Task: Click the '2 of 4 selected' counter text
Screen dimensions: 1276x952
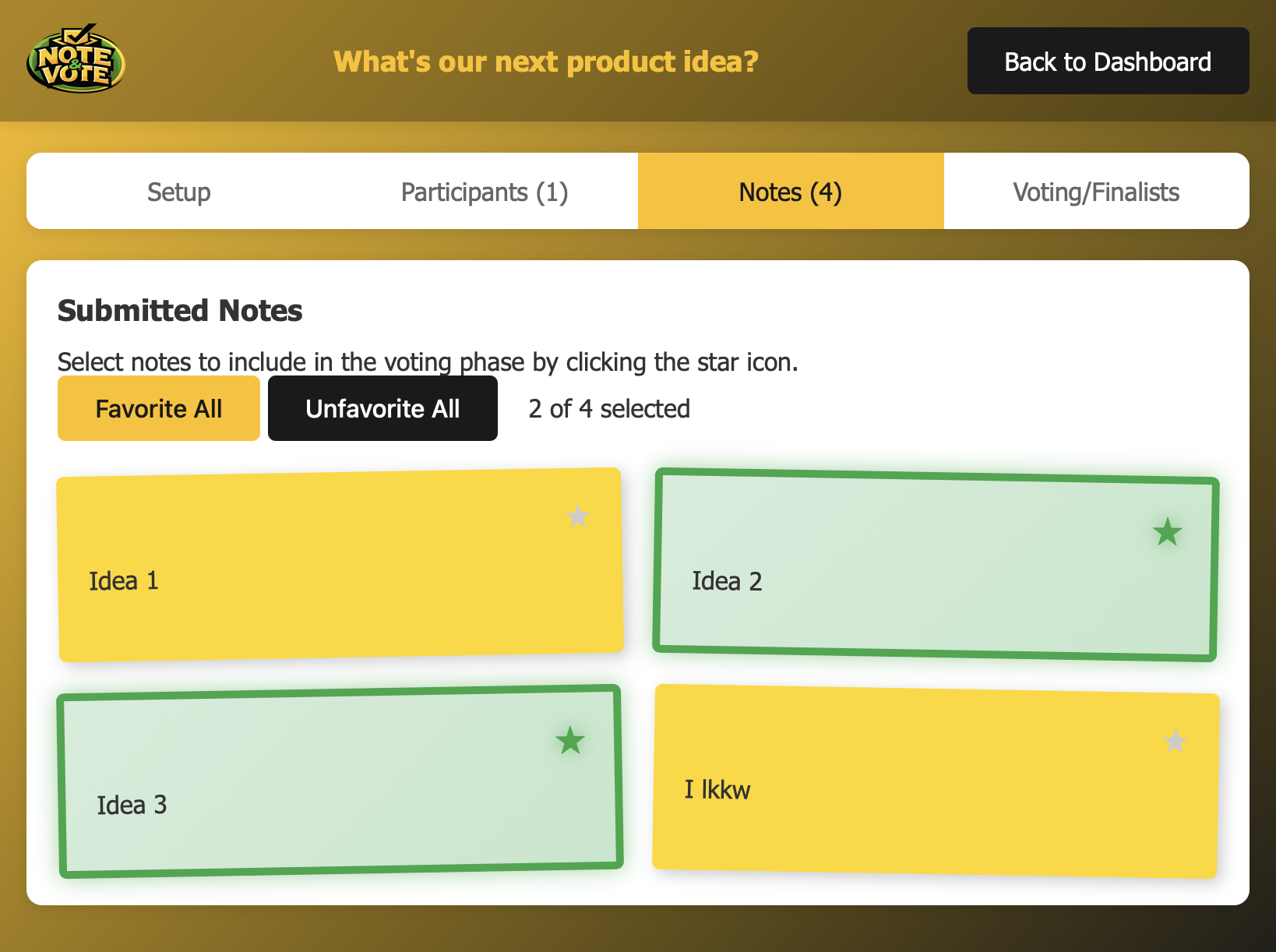Action: (x=609, y=408)
